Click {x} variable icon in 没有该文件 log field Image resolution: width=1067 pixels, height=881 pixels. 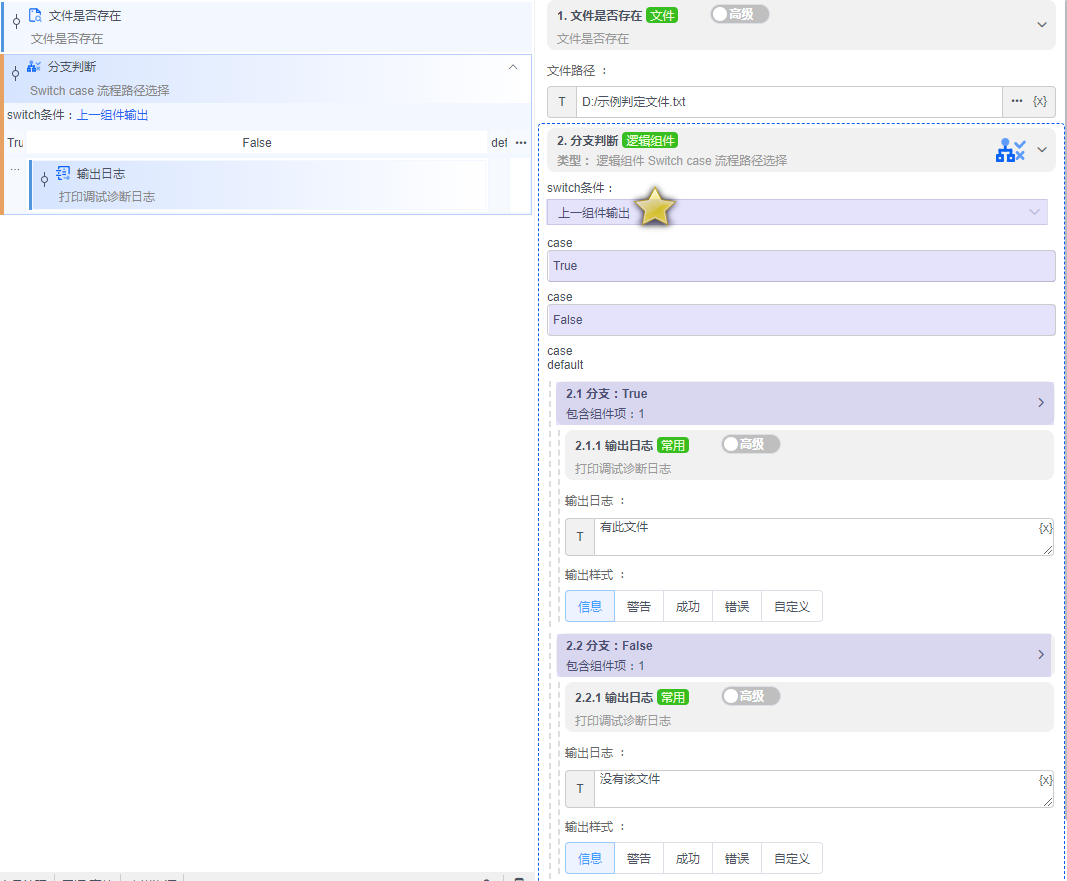[x=1045, y=779]
